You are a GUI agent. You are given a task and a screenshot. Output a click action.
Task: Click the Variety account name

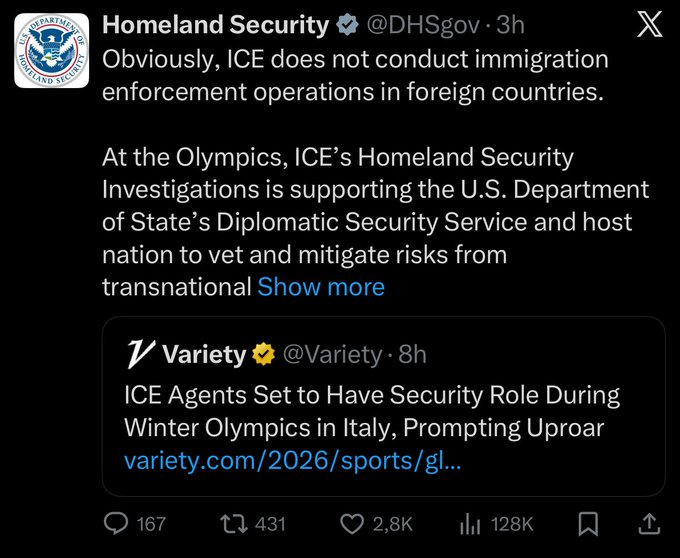click(x=203, y=354)
